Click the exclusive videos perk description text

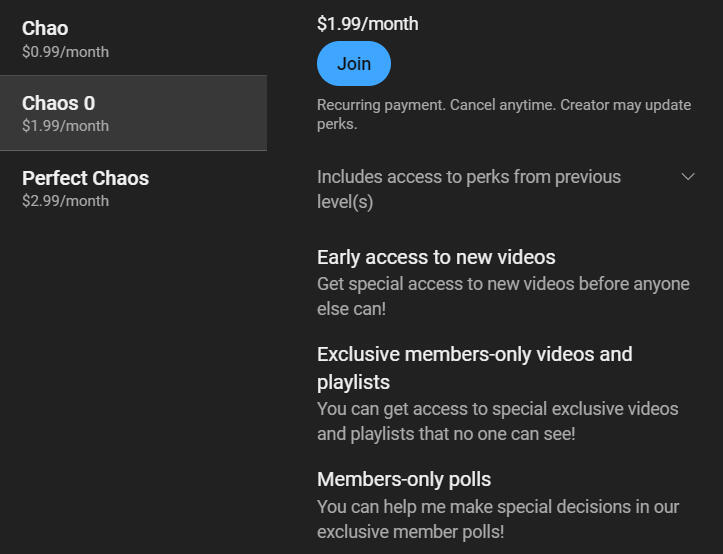[497, 421]
